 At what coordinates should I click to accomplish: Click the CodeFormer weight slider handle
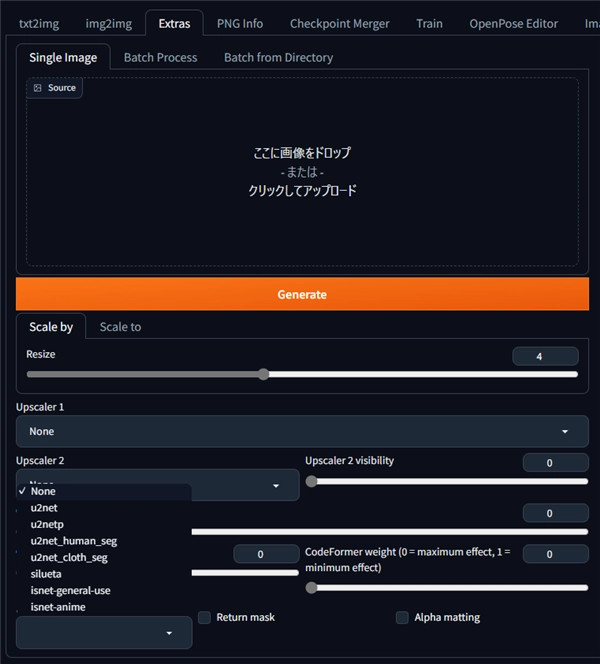(x=311, y=588)
